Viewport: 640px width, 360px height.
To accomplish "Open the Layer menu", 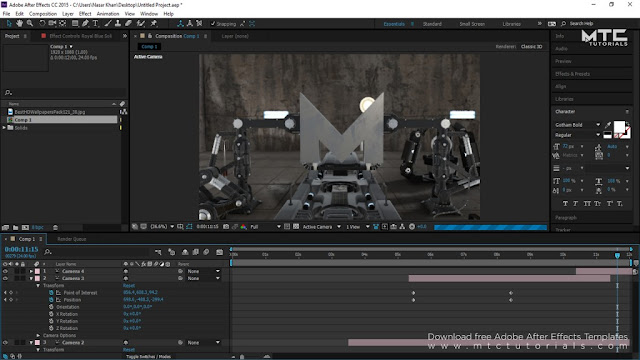I will 68,14.
